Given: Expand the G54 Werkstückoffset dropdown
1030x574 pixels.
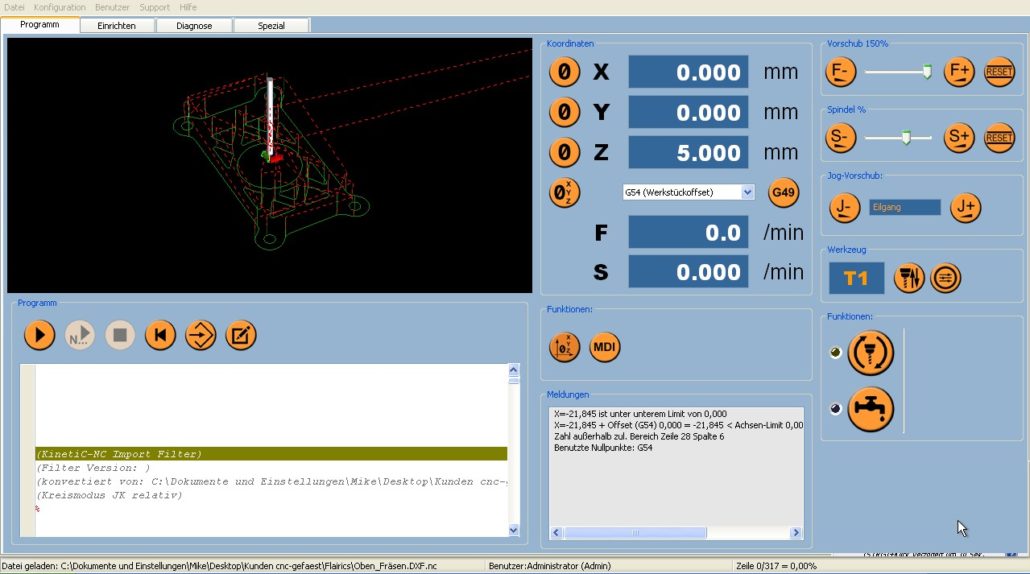Looking at the screenshot, I should coord(748,192).
